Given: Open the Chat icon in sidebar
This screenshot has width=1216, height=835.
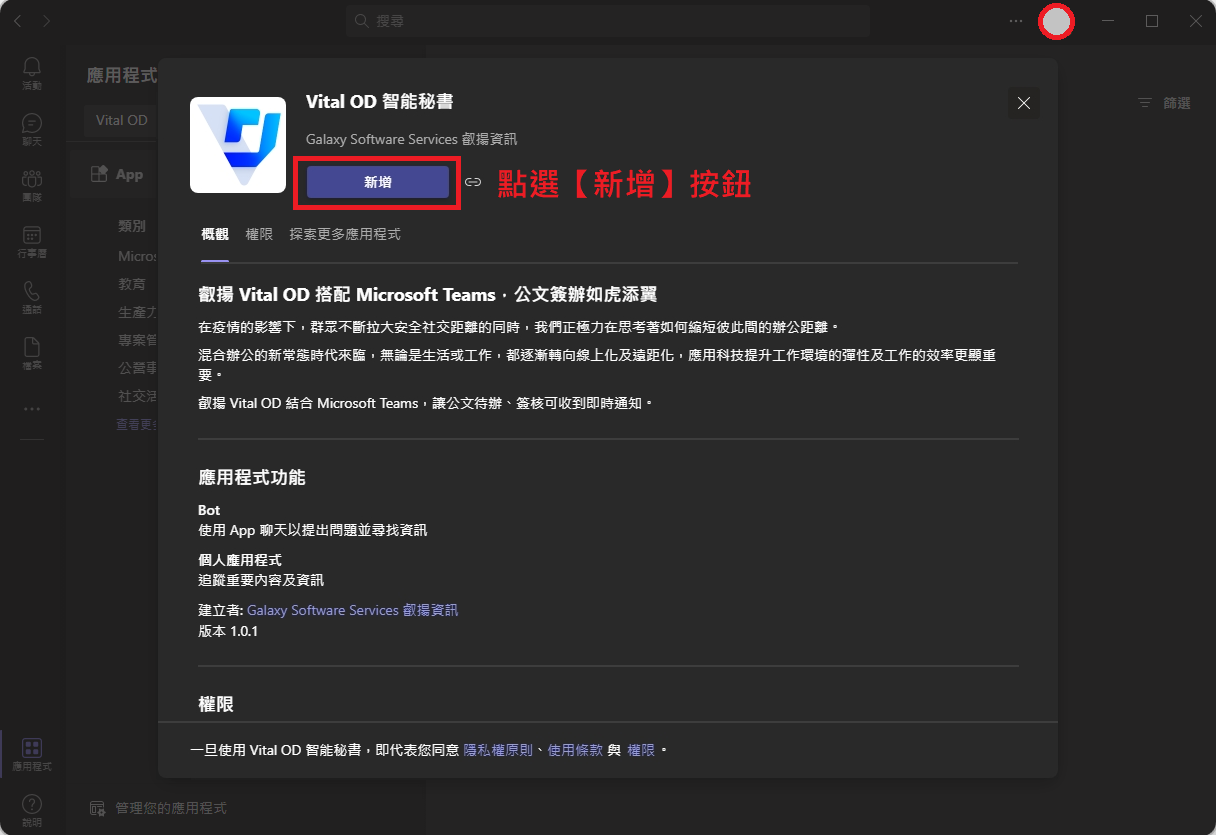Looking at the screenshot, I should 32,128.
